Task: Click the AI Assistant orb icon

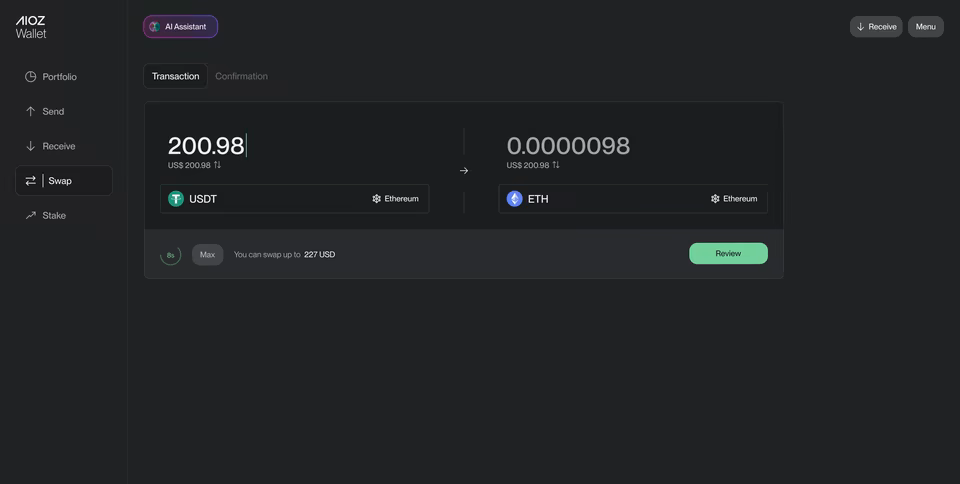Action: click(x=155, y=27)
